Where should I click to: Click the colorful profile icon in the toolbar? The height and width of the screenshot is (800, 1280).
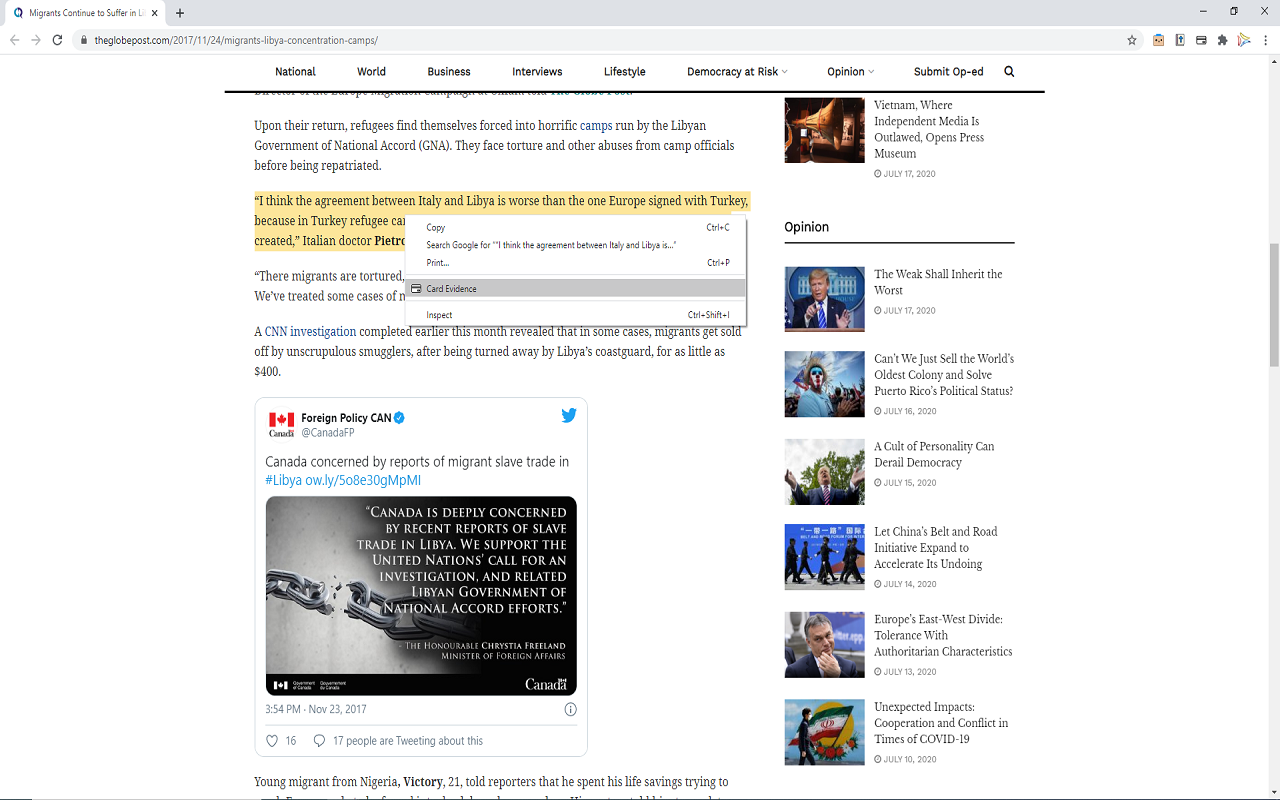[x=1244, y=40]
